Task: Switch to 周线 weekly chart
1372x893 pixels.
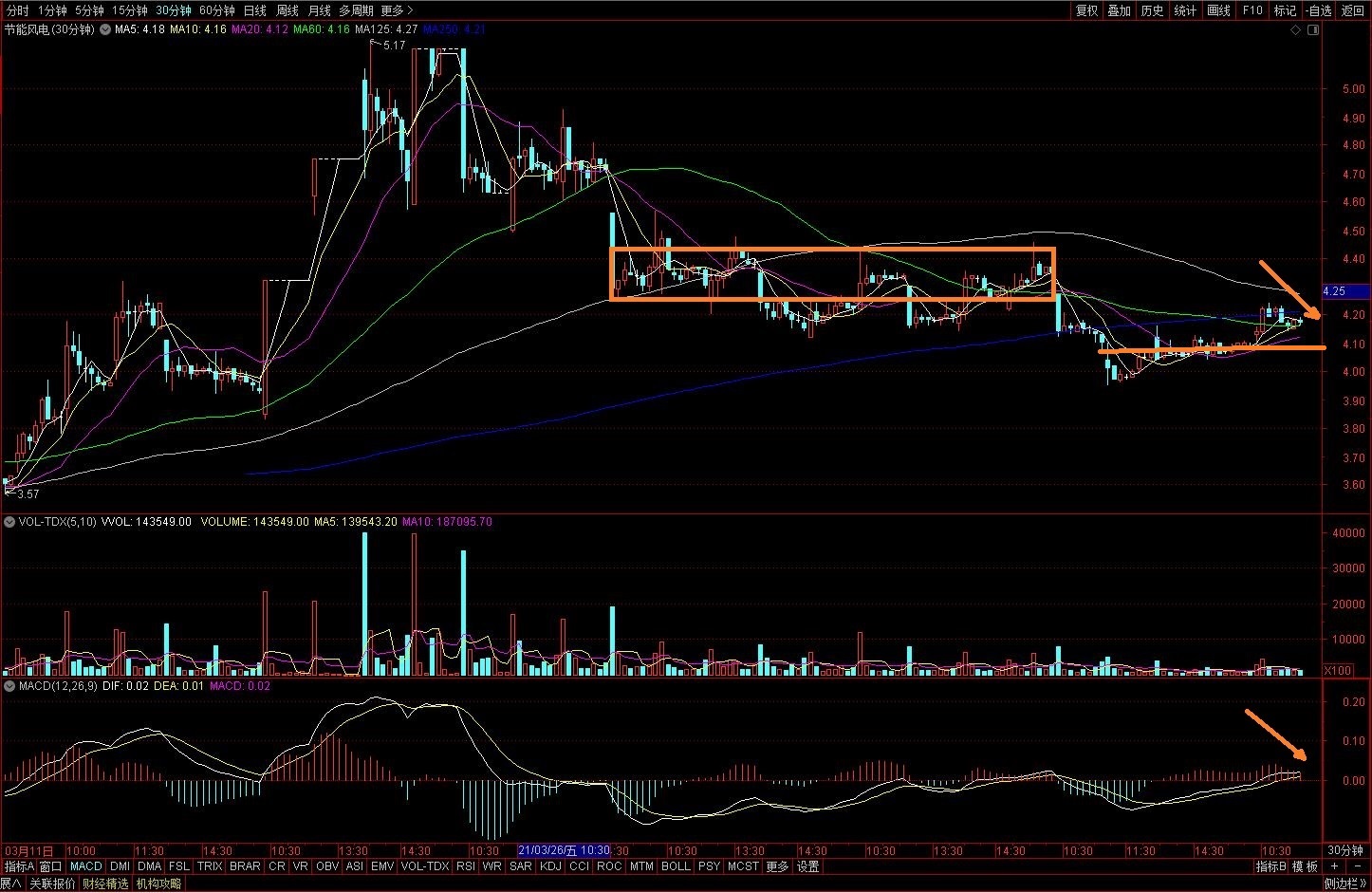Action: point(287,10)
